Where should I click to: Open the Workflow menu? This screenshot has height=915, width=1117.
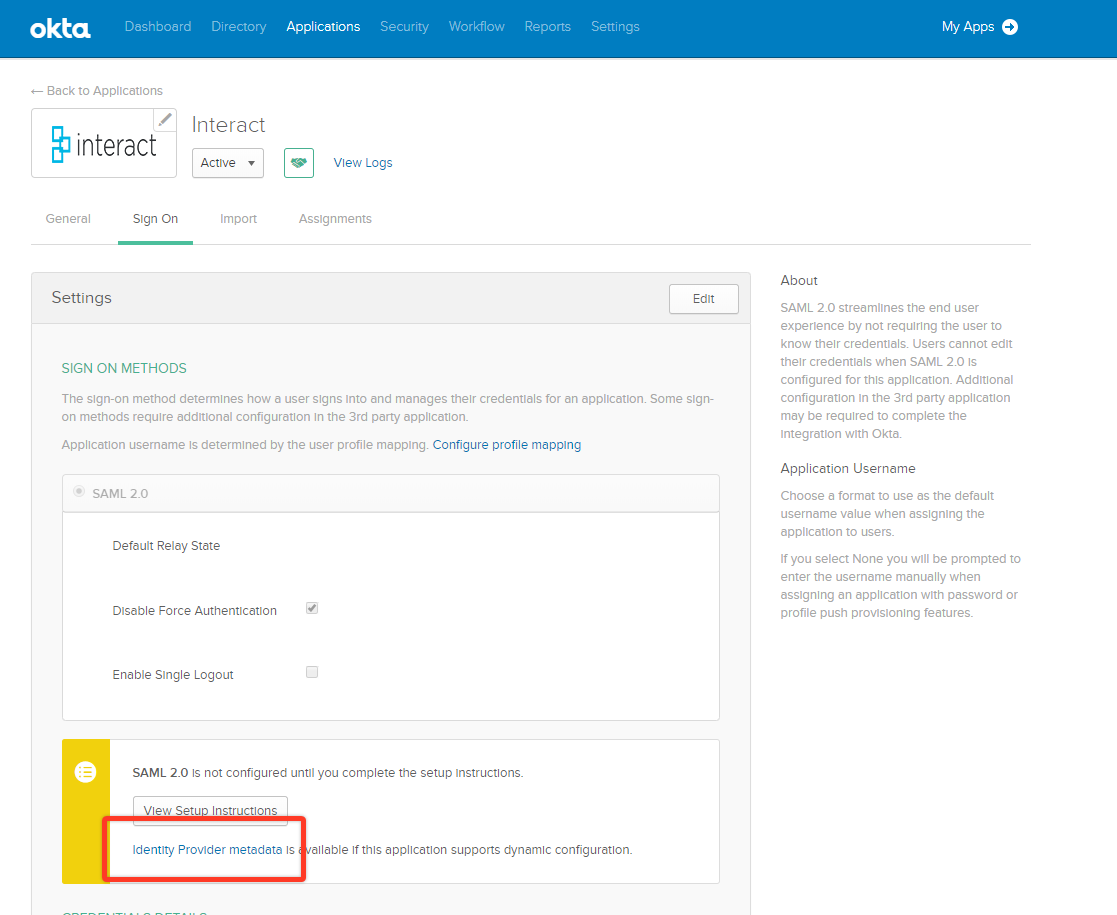click(x=477, y=26)
